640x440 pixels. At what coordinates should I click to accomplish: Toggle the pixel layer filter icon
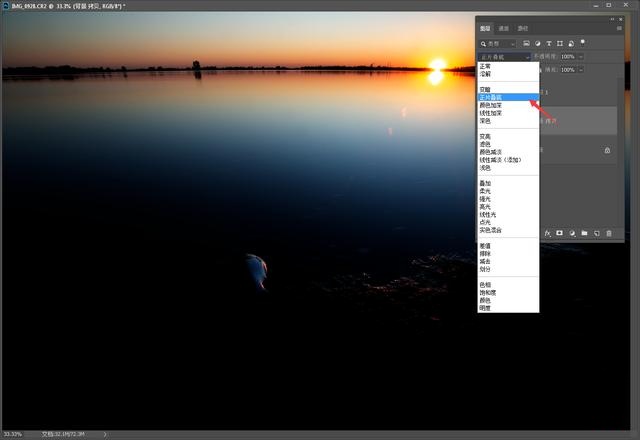click(527, 43)
